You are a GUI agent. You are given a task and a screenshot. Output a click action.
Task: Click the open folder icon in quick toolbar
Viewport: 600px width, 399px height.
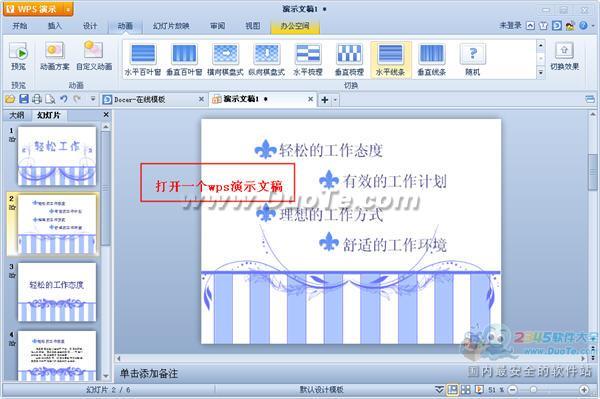[x=10, y=99]
